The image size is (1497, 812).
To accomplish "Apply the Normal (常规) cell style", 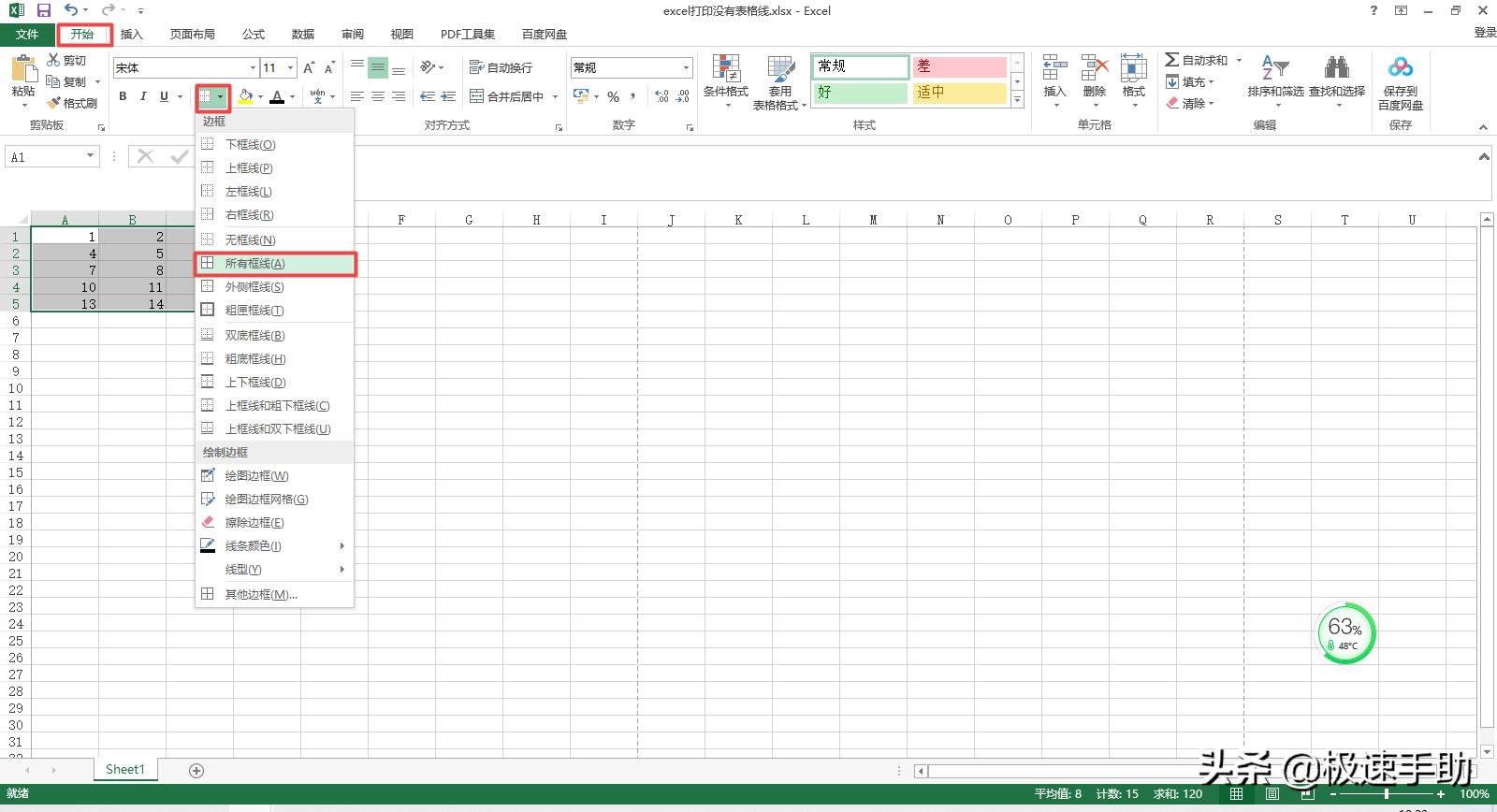I will click(x=861, y=66).
